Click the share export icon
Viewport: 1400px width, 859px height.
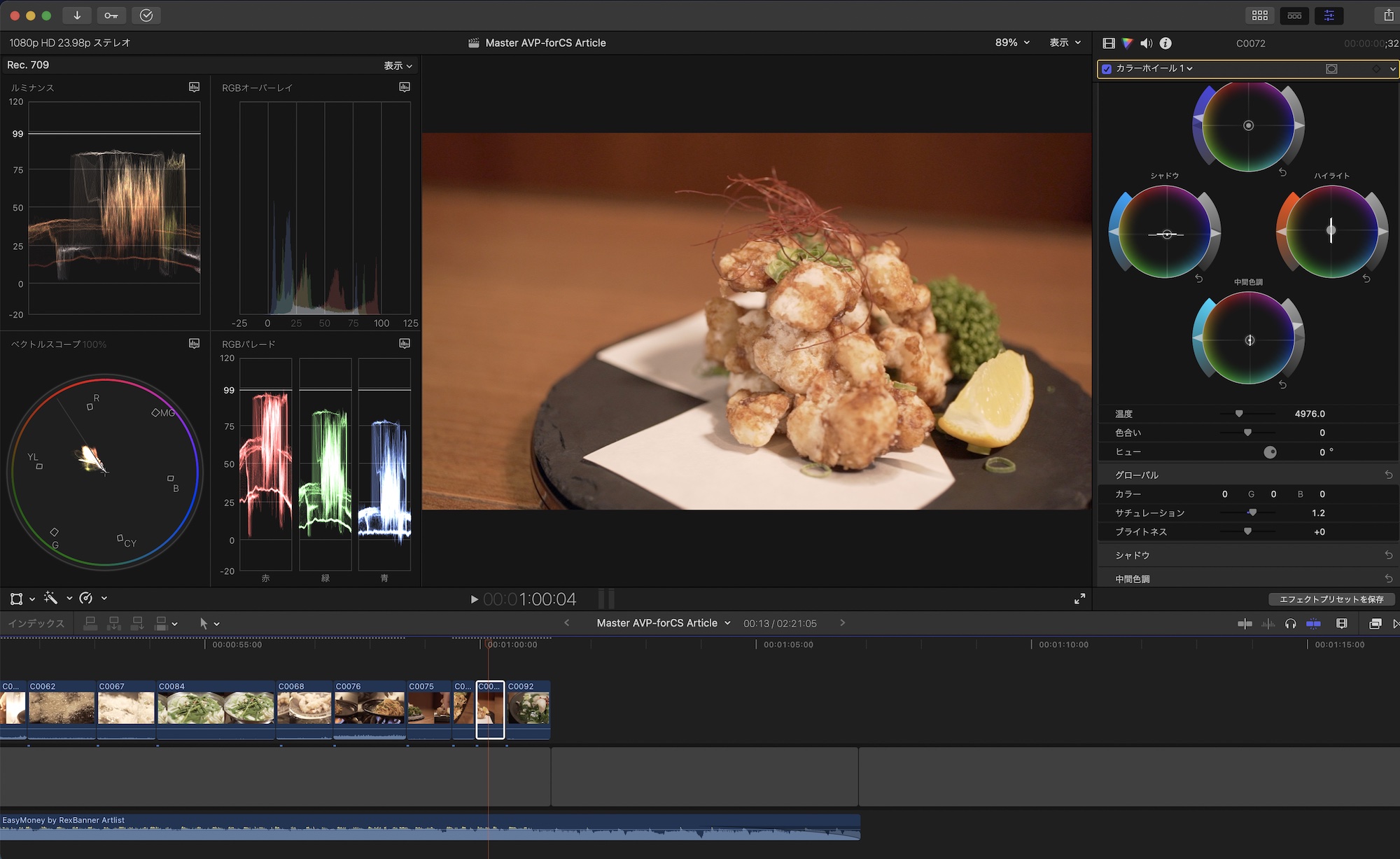[1389, 15]
